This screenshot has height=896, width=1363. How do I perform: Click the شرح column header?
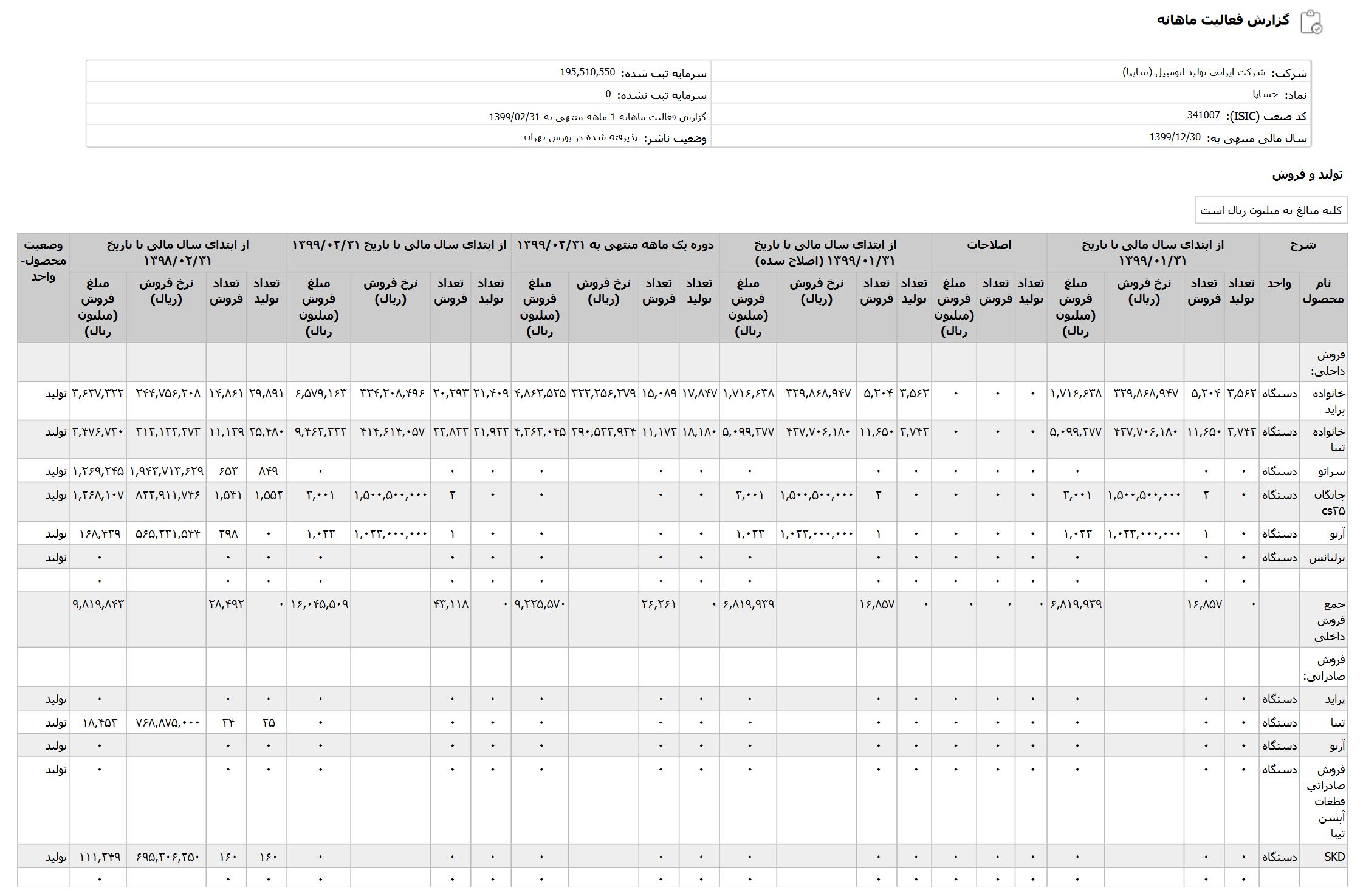tap(1303, 245)
